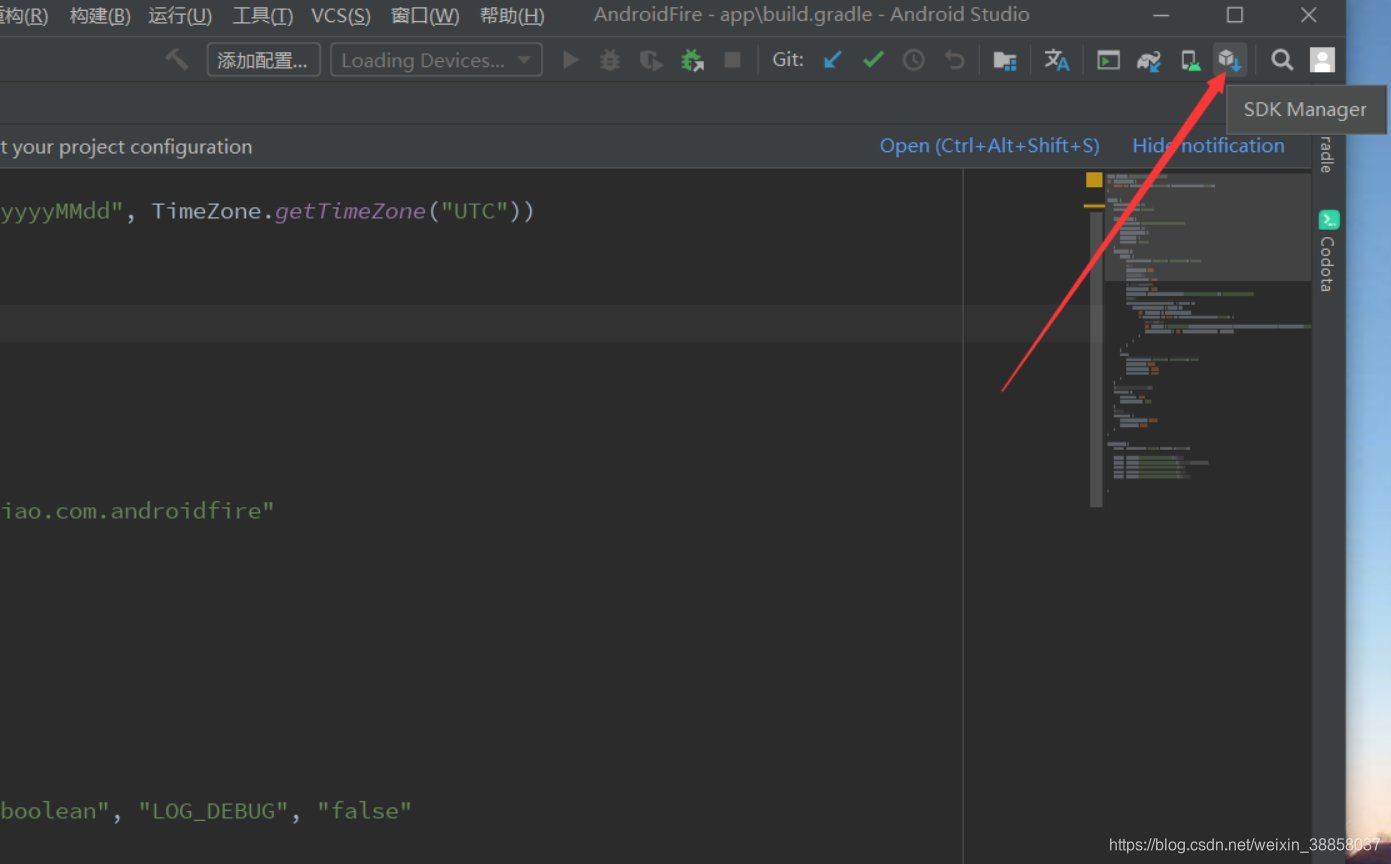Click the androidfire package string
The height and width of the screenshot is (864, 1391).
tap(136, 511)
